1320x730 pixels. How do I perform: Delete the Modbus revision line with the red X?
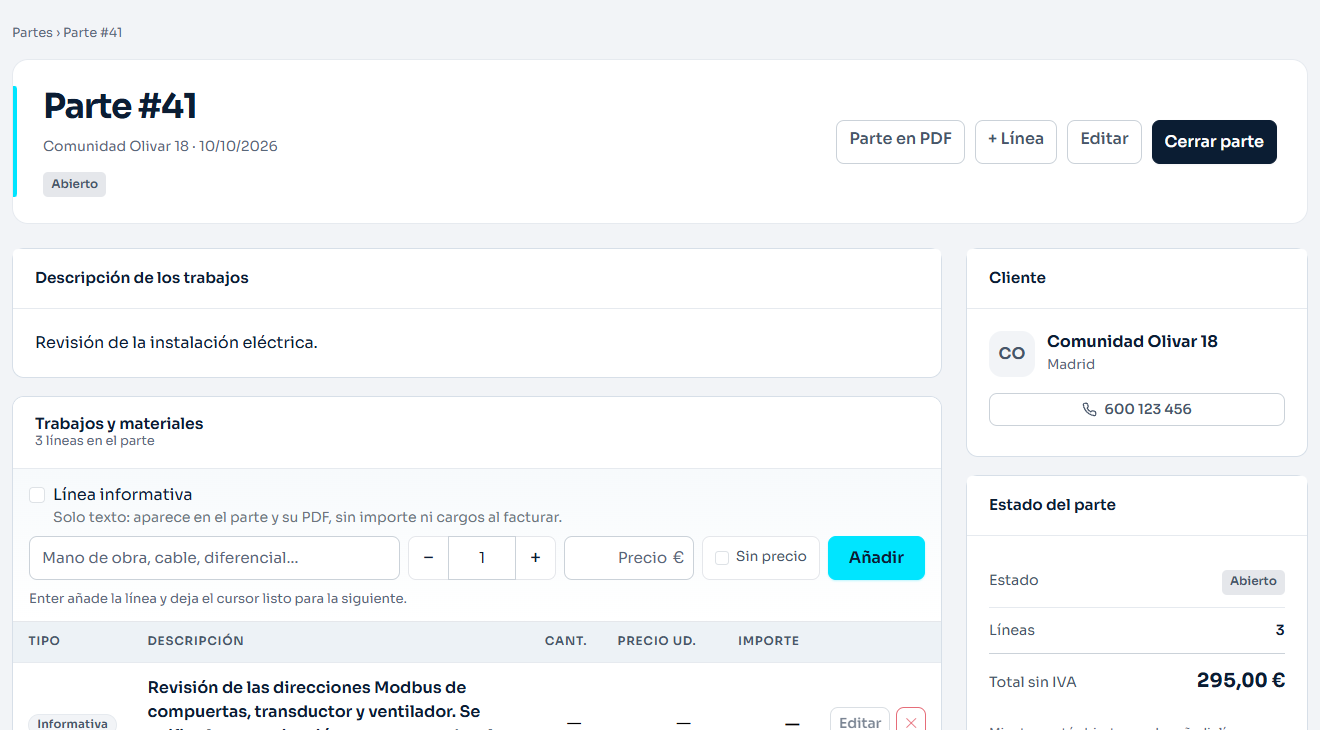coord(910,721)
